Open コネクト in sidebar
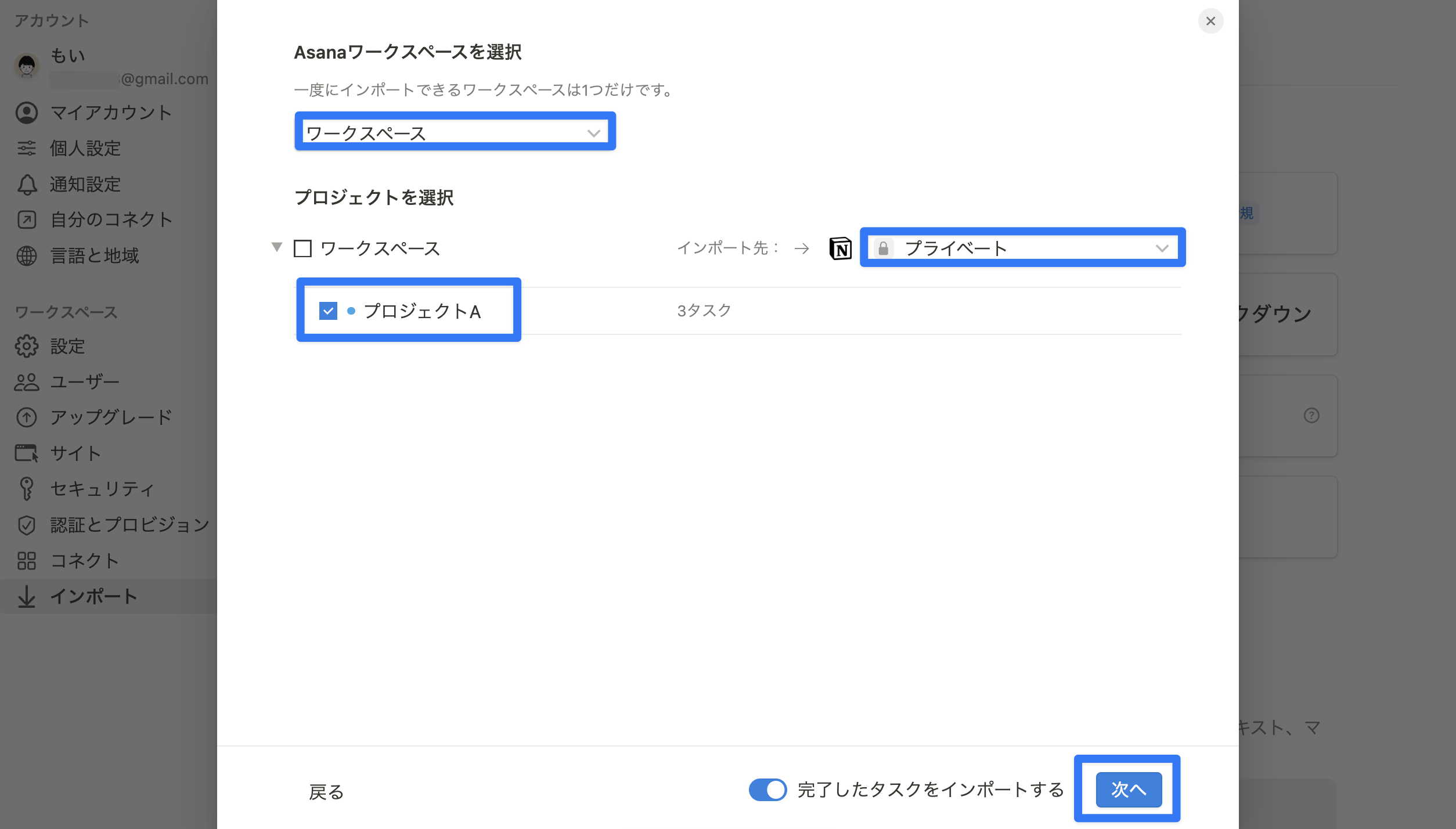The image size is (1456, 829). [x=109, y=561]
